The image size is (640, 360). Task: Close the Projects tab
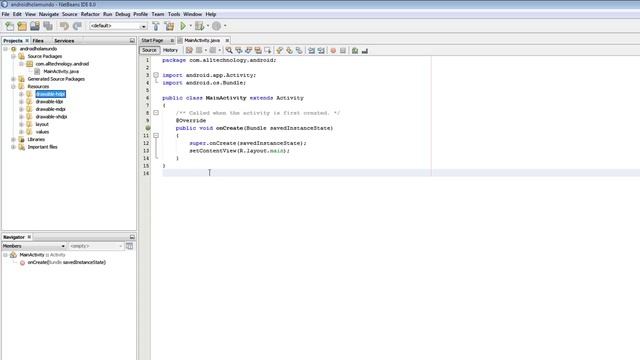(x=27, y=41)
